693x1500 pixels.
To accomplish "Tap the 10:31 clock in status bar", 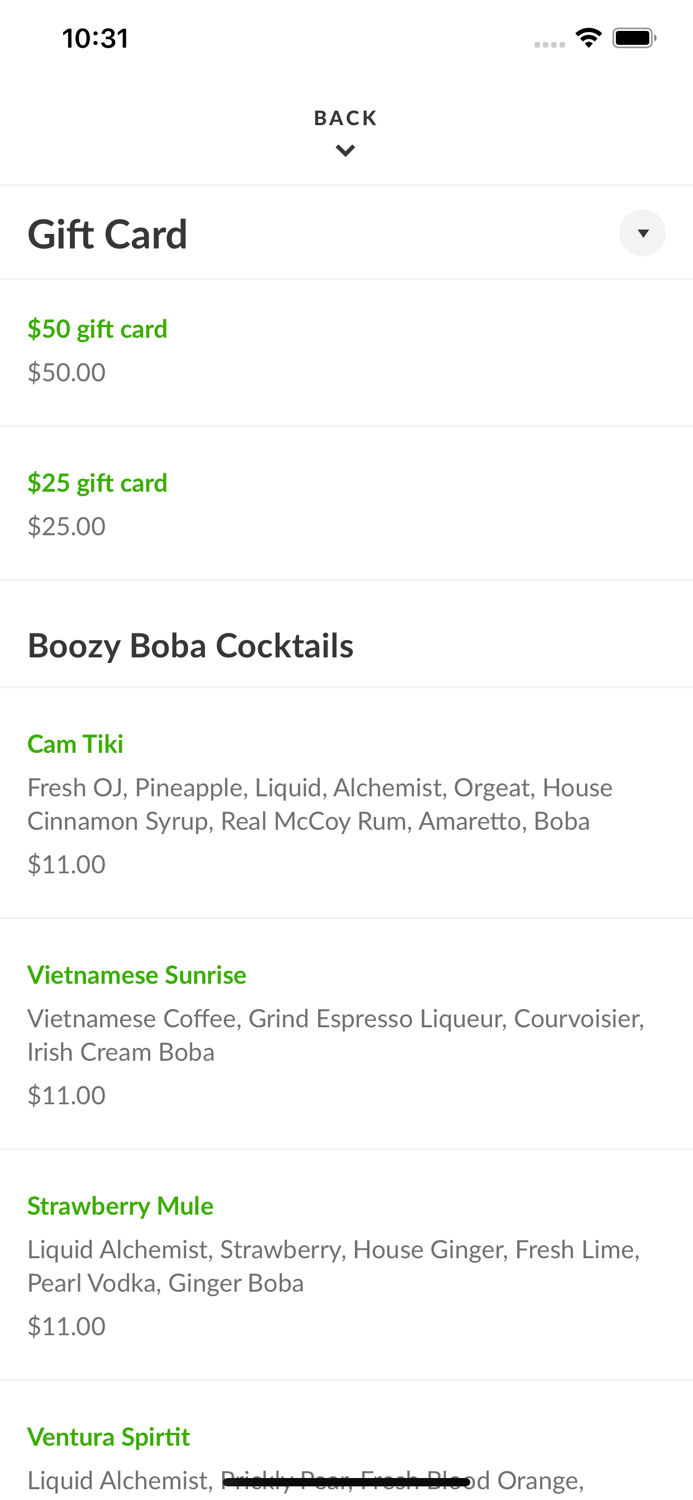I will (95, 38).
